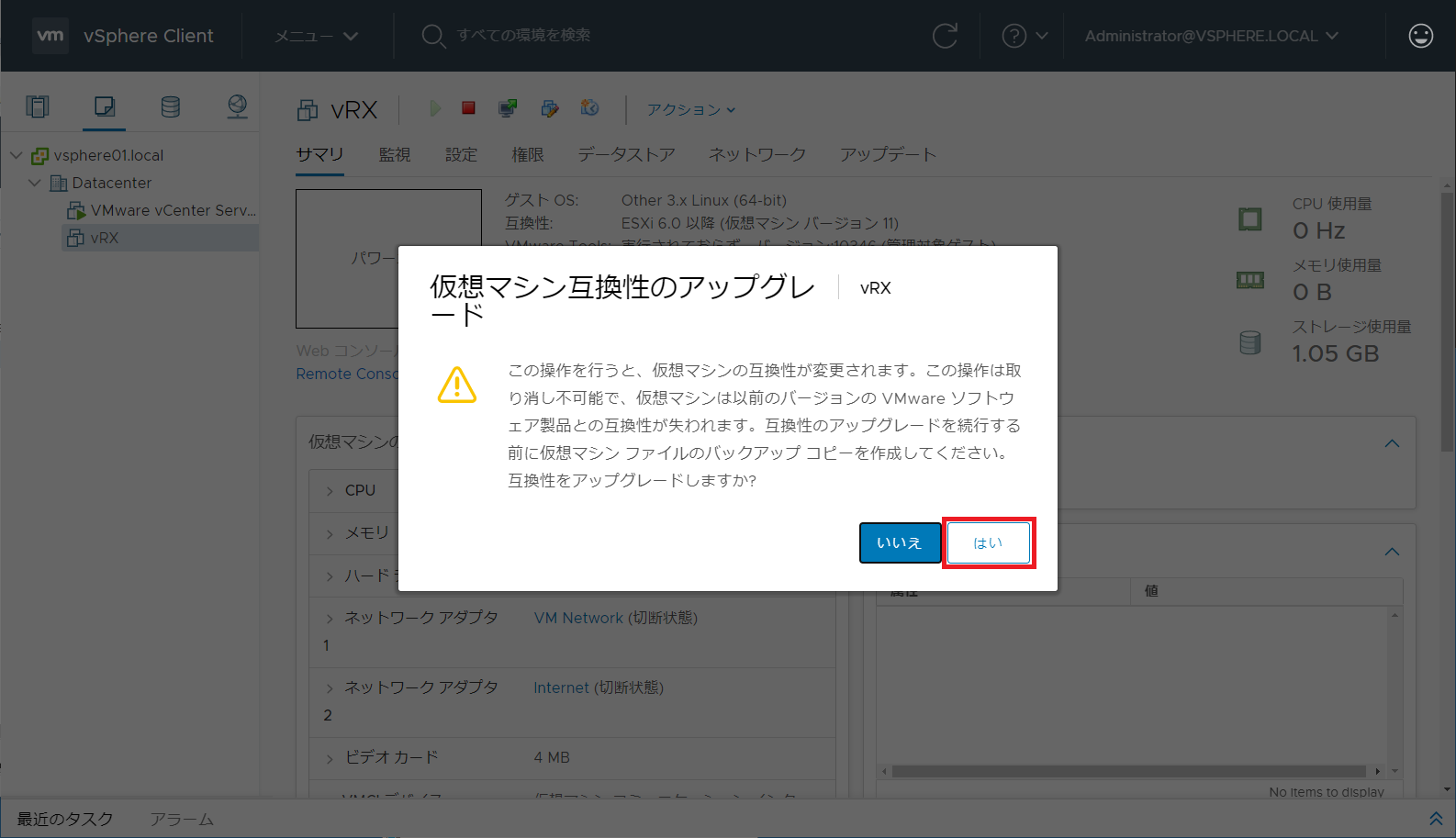
Task: Open the 最近のタスク tab
Action: coord(65,819)
